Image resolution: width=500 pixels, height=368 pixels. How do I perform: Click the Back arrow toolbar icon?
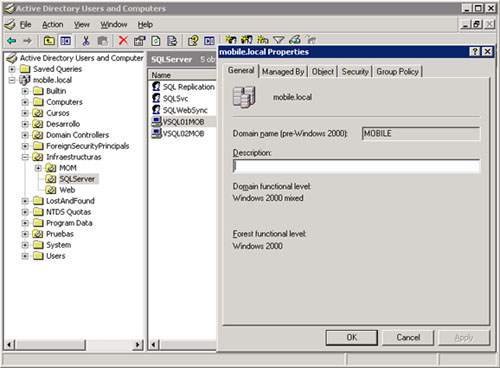tap(12, 41)
